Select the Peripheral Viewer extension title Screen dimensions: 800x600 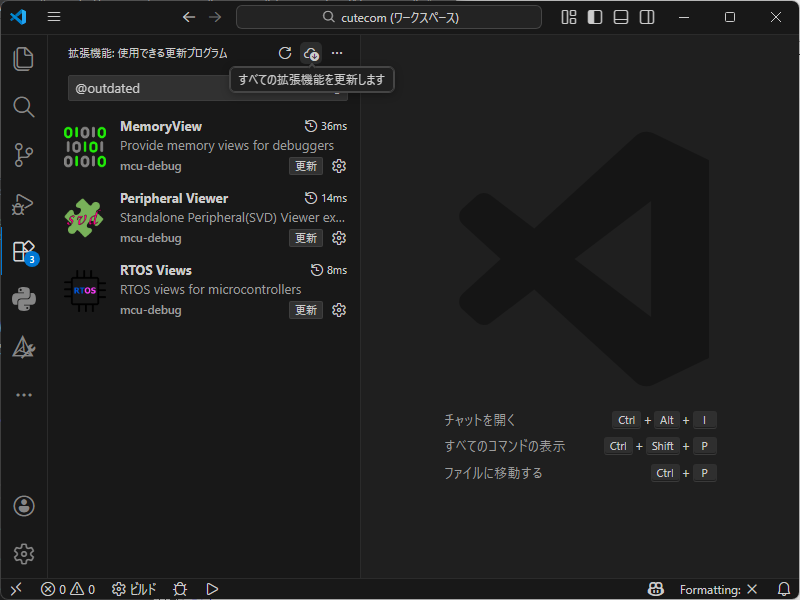click(174, 198)
